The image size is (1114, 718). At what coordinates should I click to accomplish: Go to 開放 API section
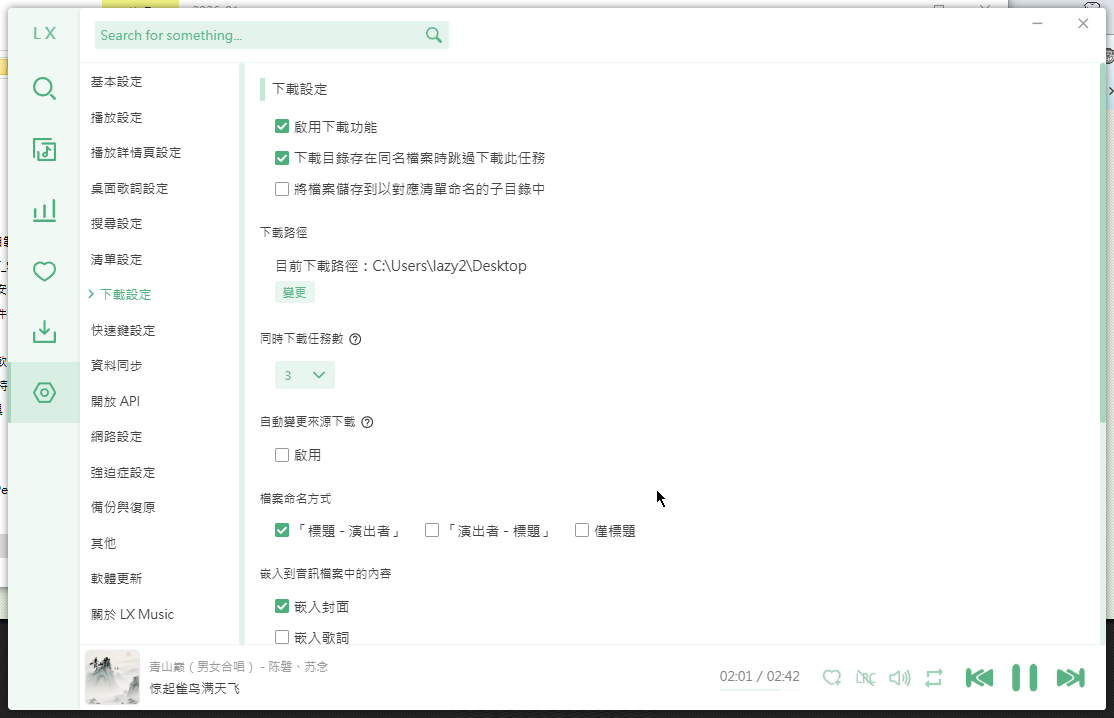pos(115,401)
